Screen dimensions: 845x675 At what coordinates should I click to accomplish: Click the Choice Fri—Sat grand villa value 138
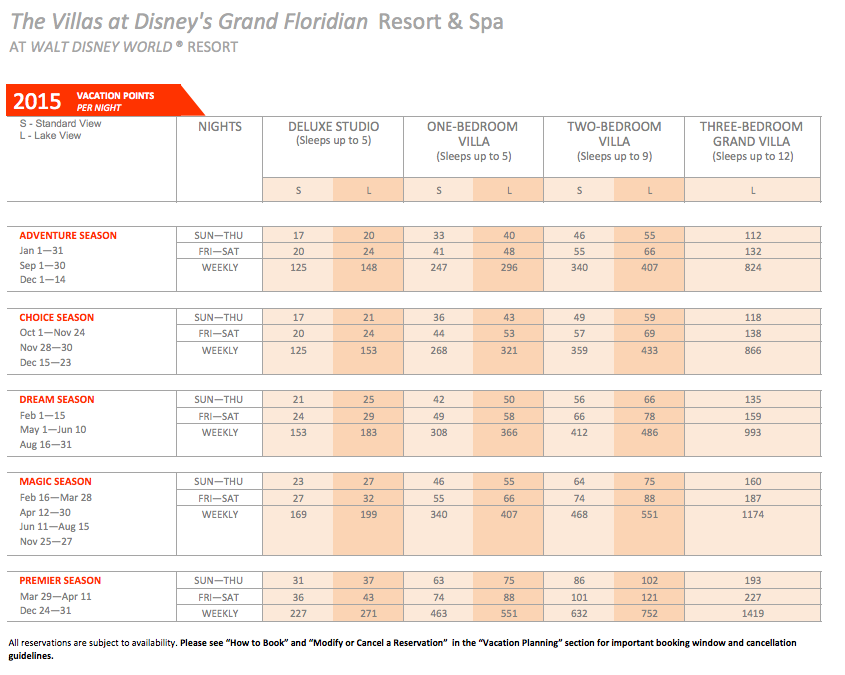pyautogui.click(x=753, y=334)
